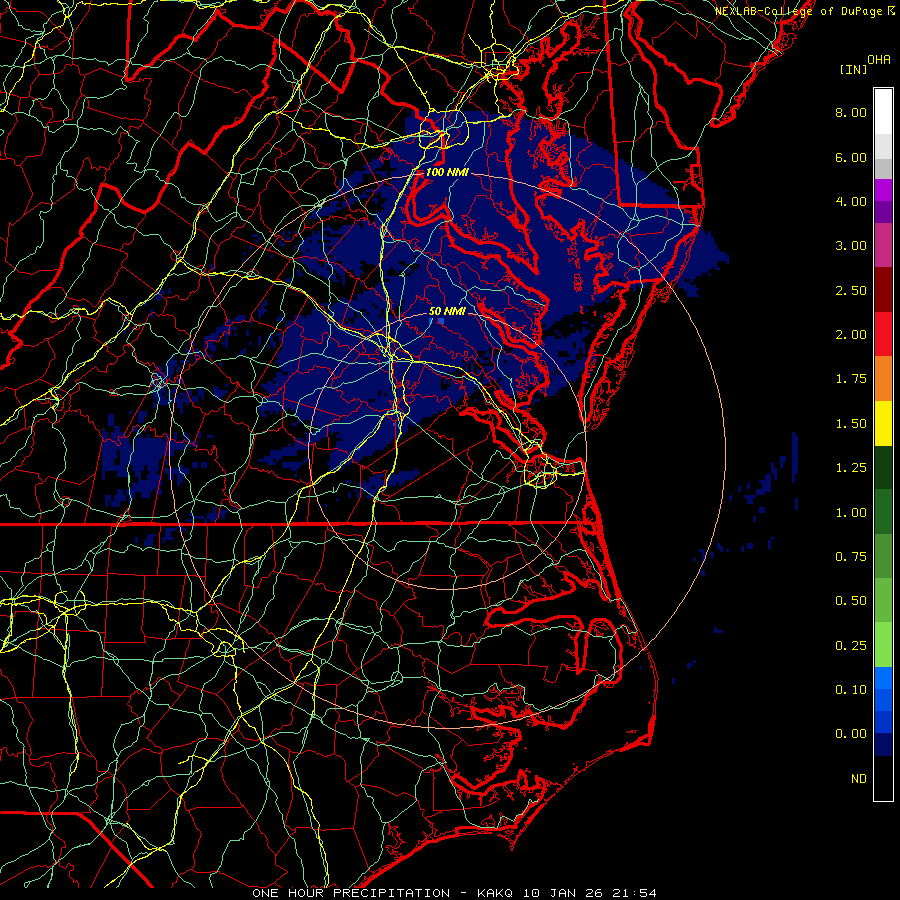Click the 1.50 legend value

851,424
